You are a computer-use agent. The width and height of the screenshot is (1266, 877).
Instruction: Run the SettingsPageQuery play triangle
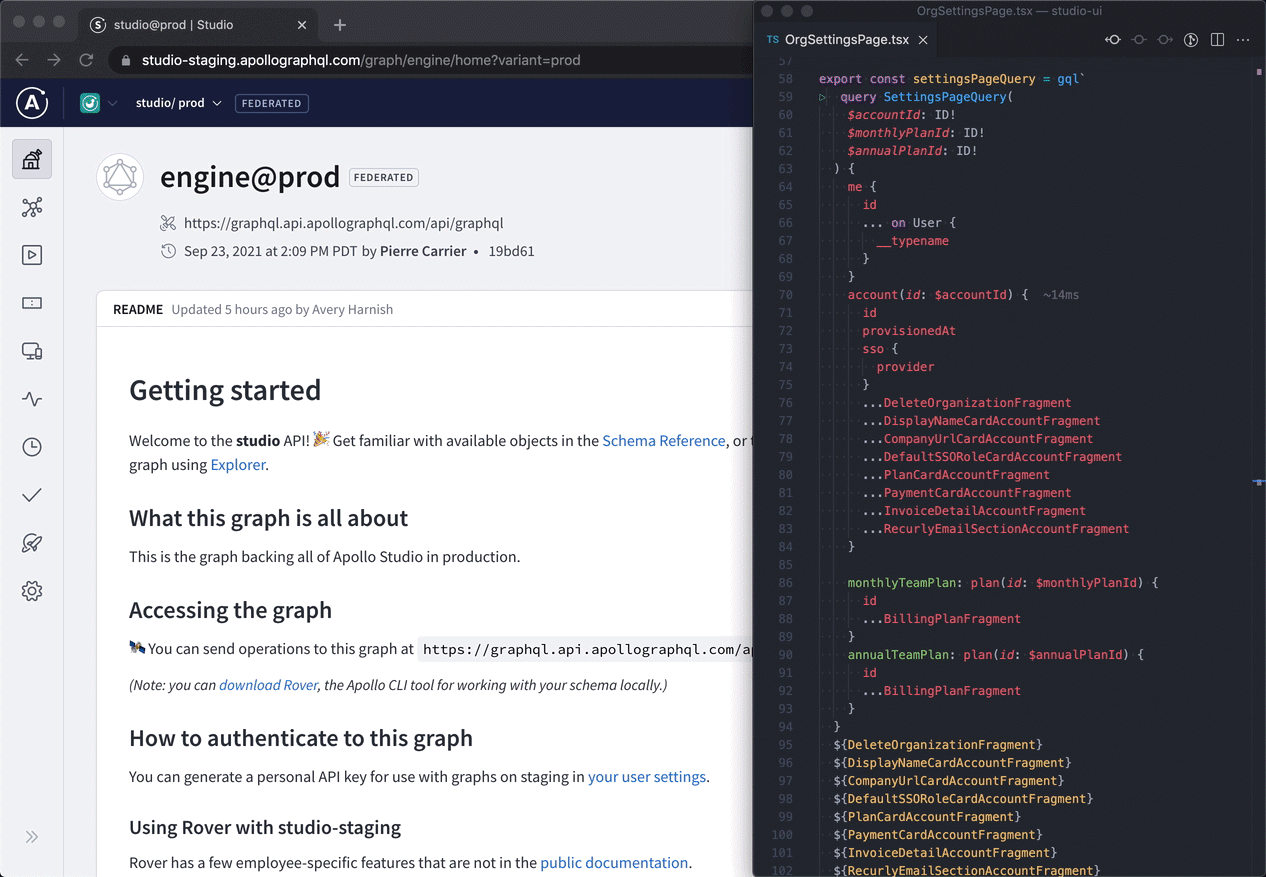[823, 97]
